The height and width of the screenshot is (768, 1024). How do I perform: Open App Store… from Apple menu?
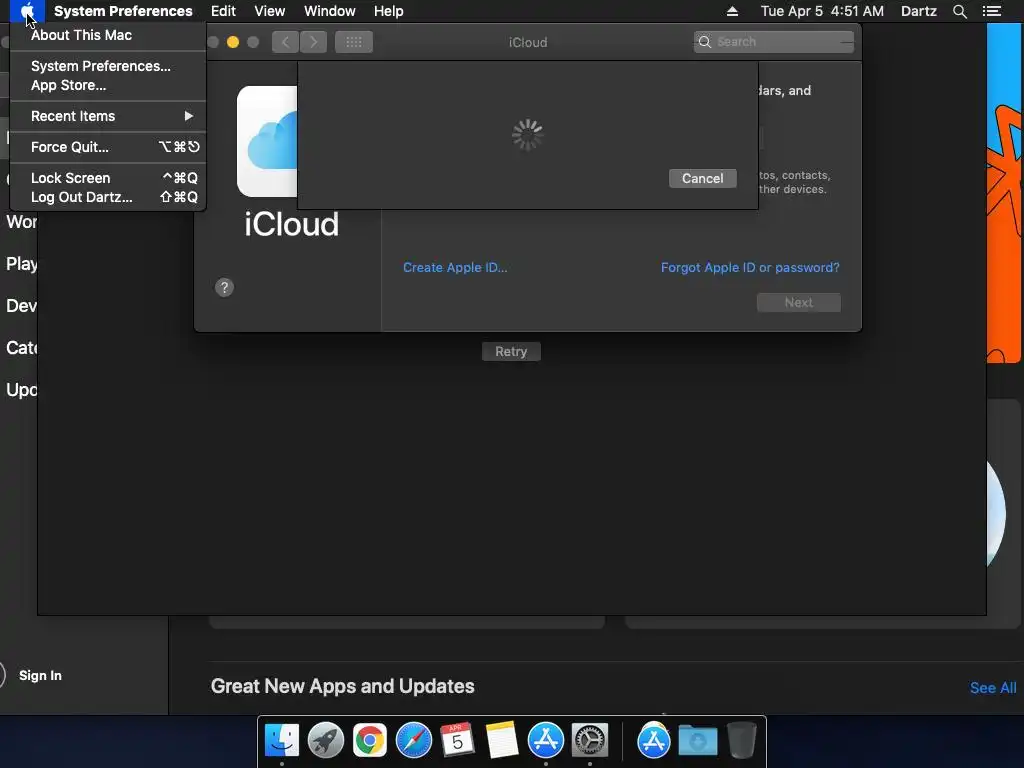69,85
